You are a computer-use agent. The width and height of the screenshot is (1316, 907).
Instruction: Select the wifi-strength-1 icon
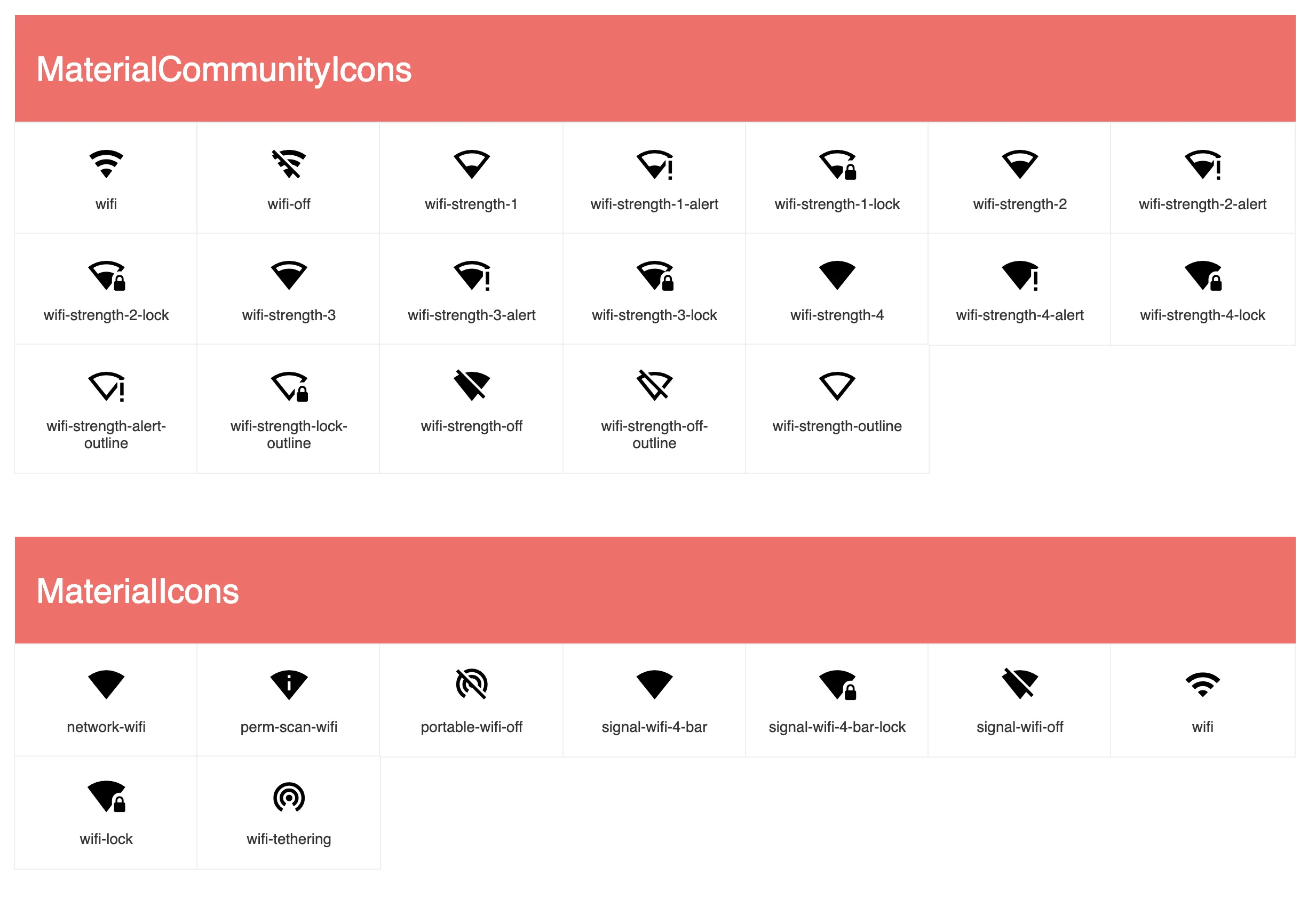coord(471,164)
